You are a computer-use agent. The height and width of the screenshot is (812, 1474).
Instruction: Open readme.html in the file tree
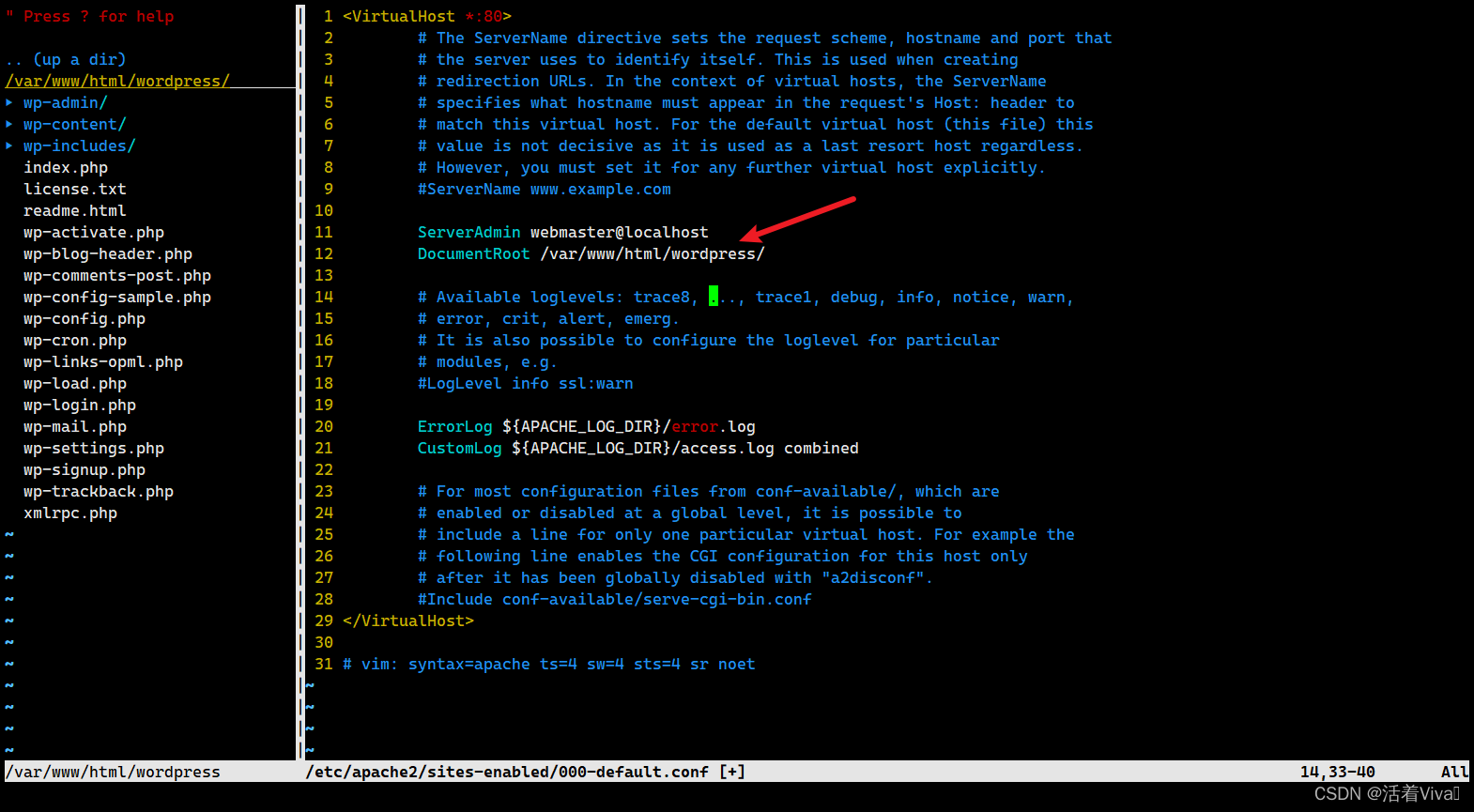click(75, 210)
